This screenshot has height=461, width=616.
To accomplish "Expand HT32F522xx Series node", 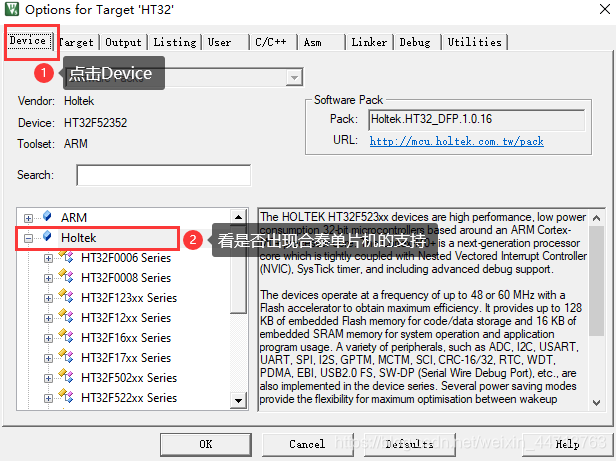I will pyautogui.click(x=48, y=398).
